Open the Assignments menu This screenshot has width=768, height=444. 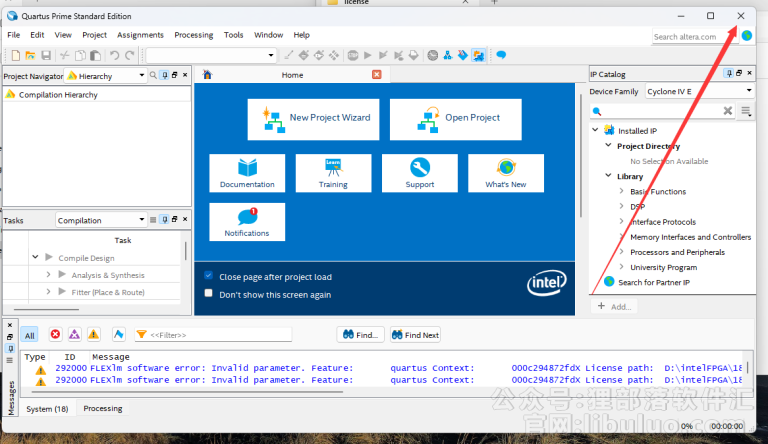[x=140, y=35]
